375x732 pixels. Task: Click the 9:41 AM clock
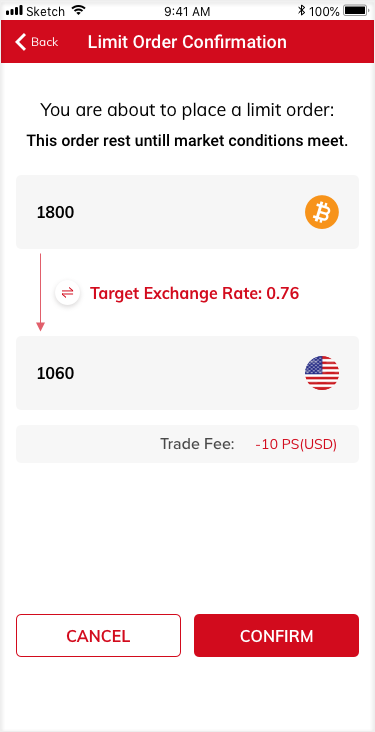187,11
